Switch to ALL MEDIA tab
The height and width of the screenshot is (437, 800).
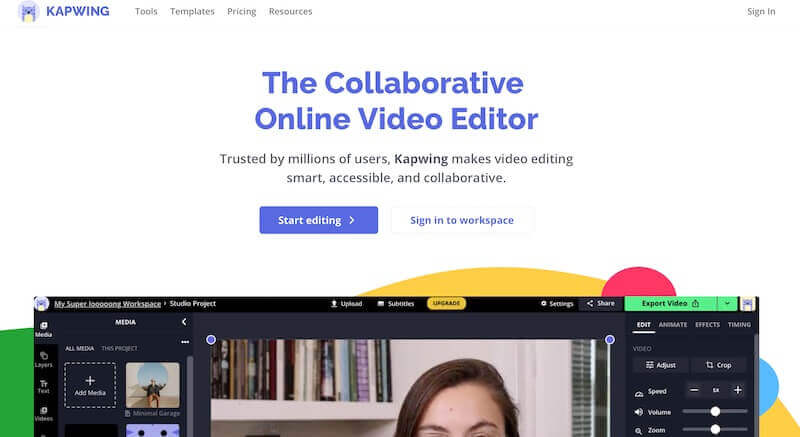(79, 348)
